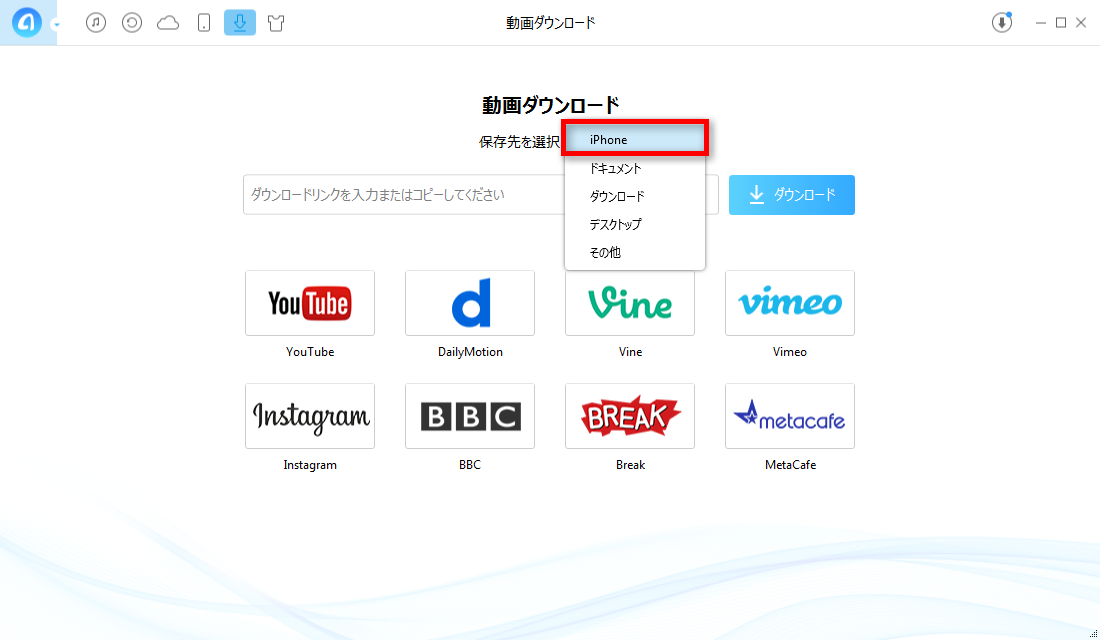Maximize the AnyTrans window
1100x640 pixels.
click(x=1061, y=22)
